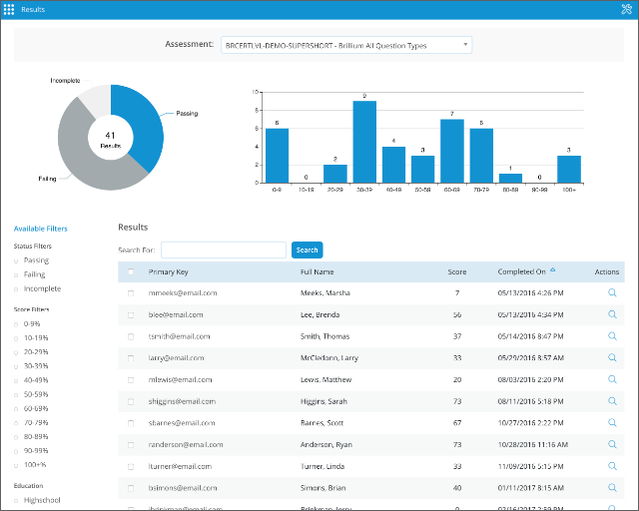Sort by Completed On column

[x=521, y=272]
